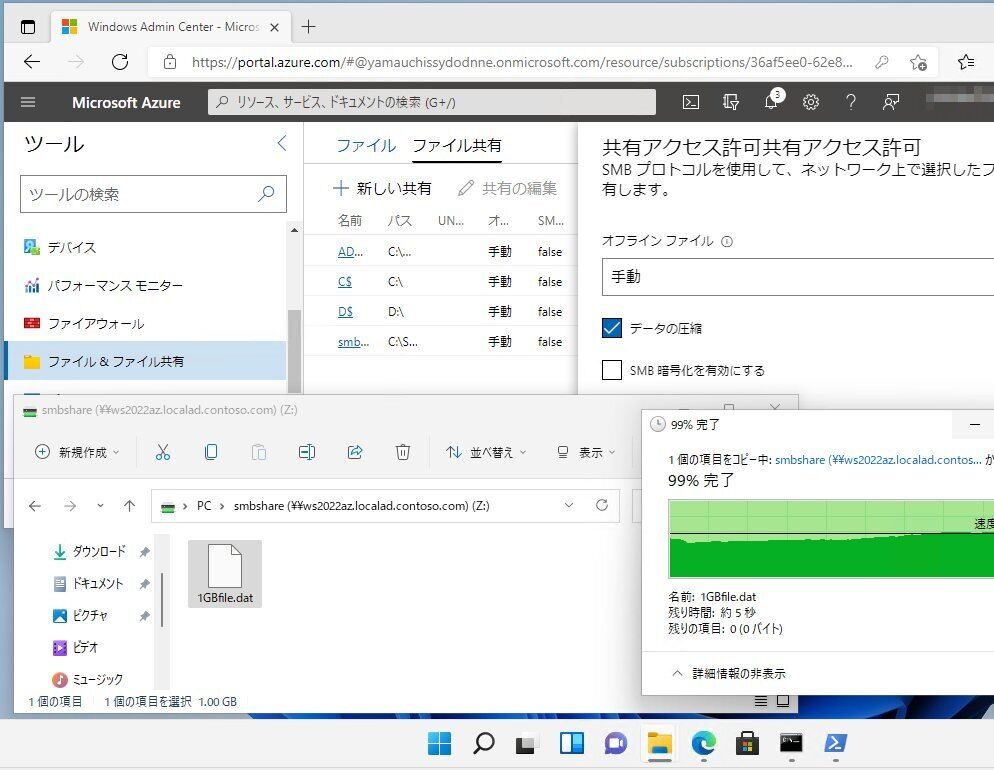
Task: Toggle データの圧縮 checkbox
Action: coord(612,328)
